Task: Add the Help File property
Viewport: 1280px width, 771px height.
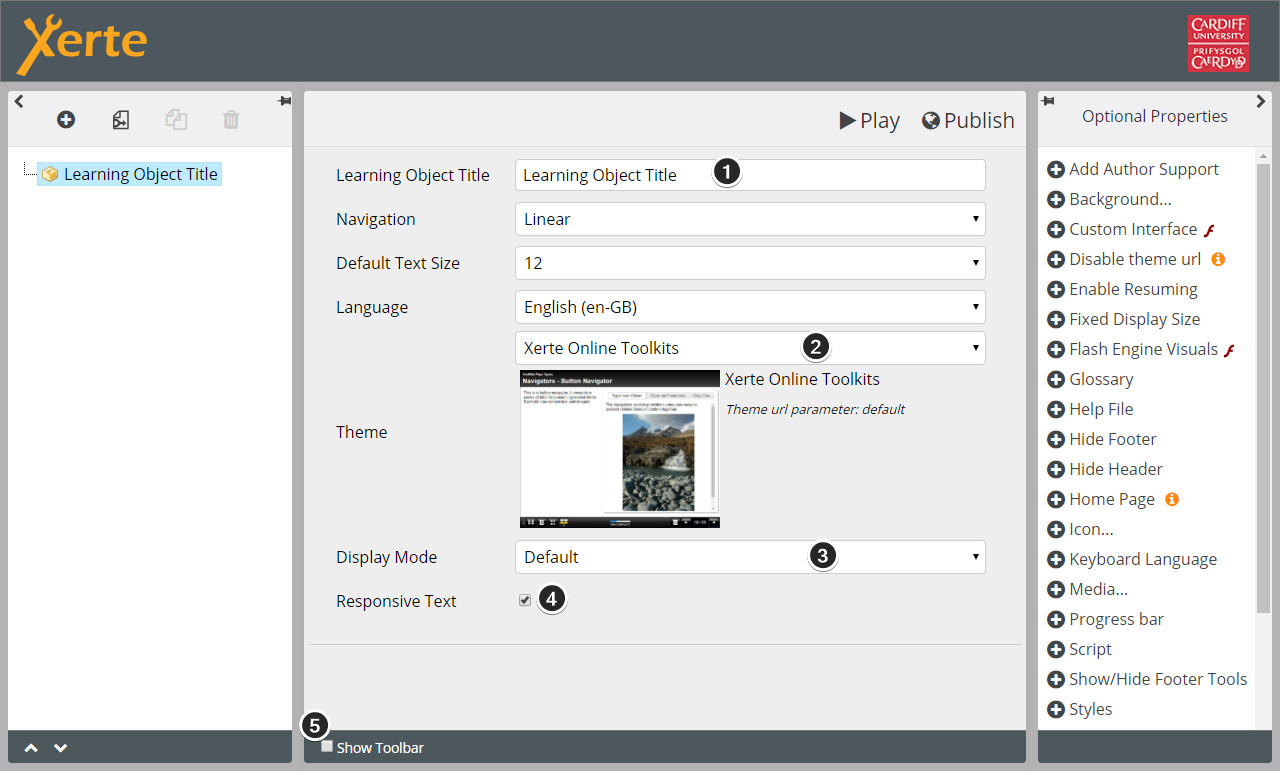Action: 1090,409
